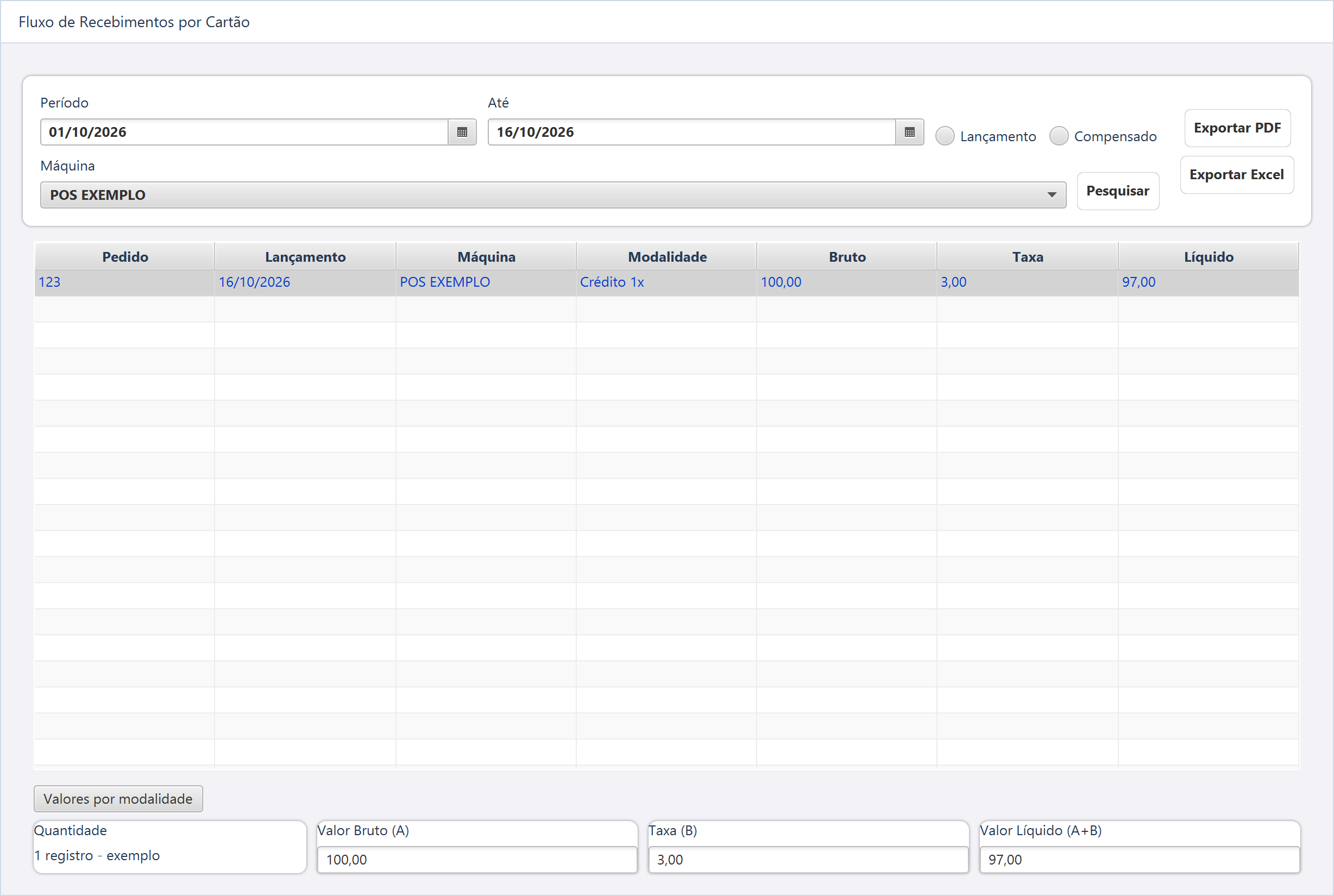
Task: Click the Taxa cell 3,00 in row
Action: tap(1028, 282)
